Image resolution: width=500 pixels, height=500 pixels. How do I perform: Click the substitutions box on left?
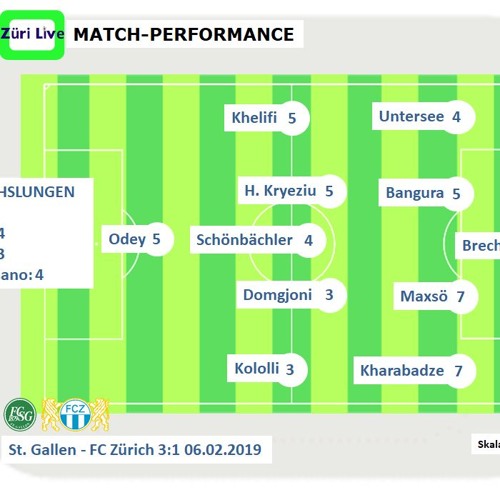click(47, 233)
